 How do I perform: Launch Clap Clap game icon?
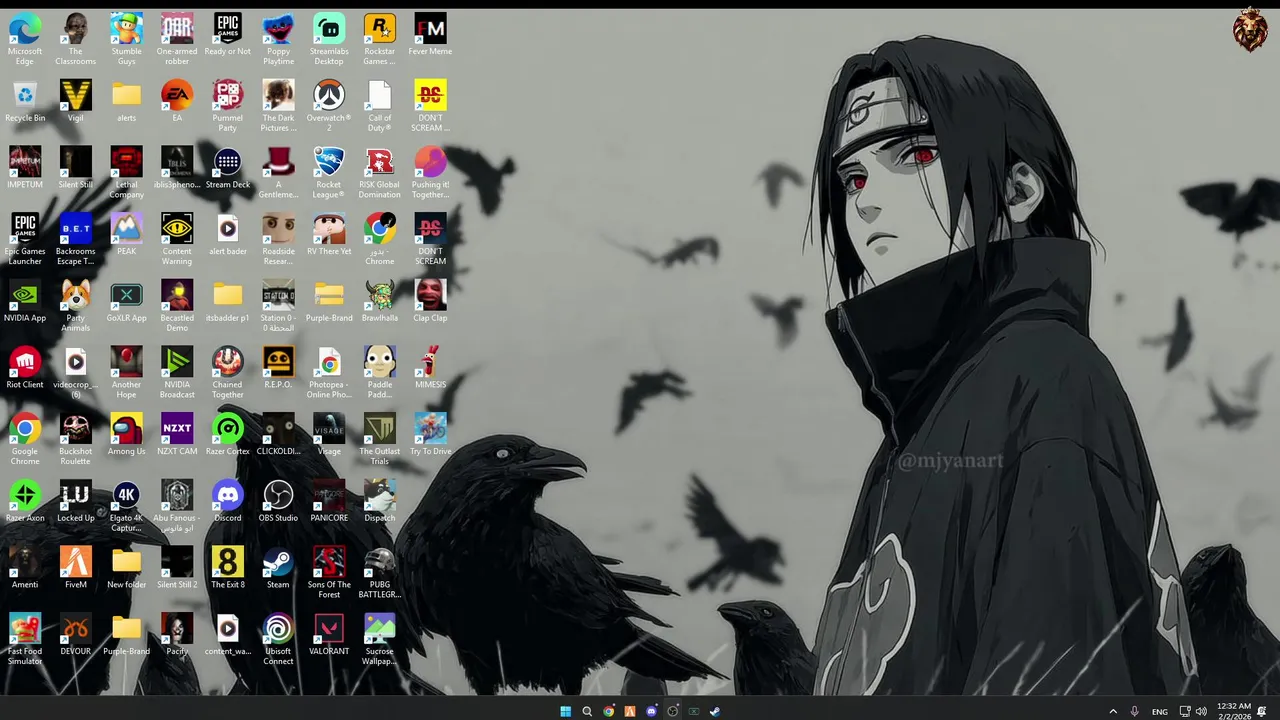tap(430, 302)
